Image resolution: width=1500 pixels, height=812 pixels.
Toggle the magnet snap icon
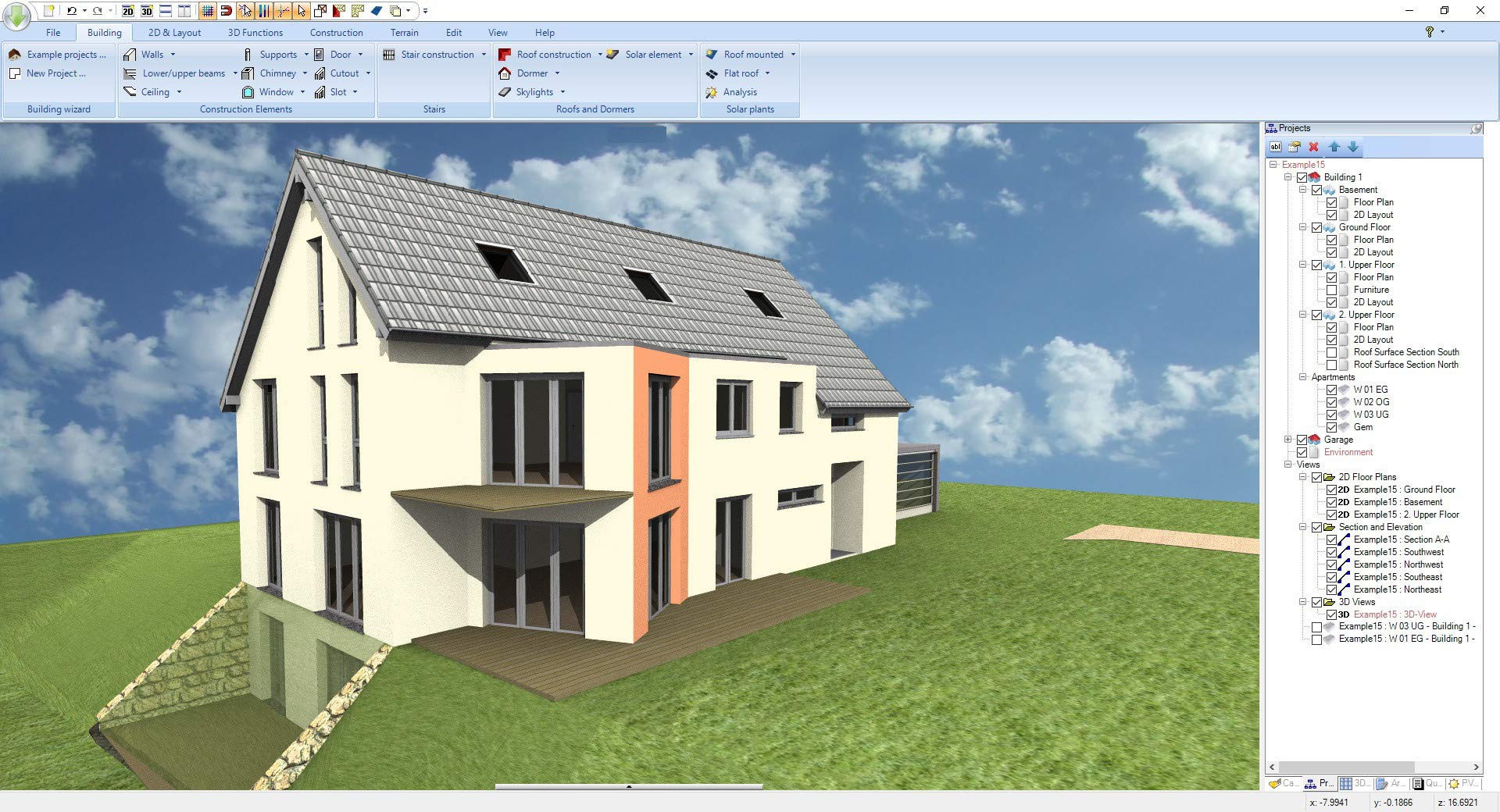click(226, 11)
